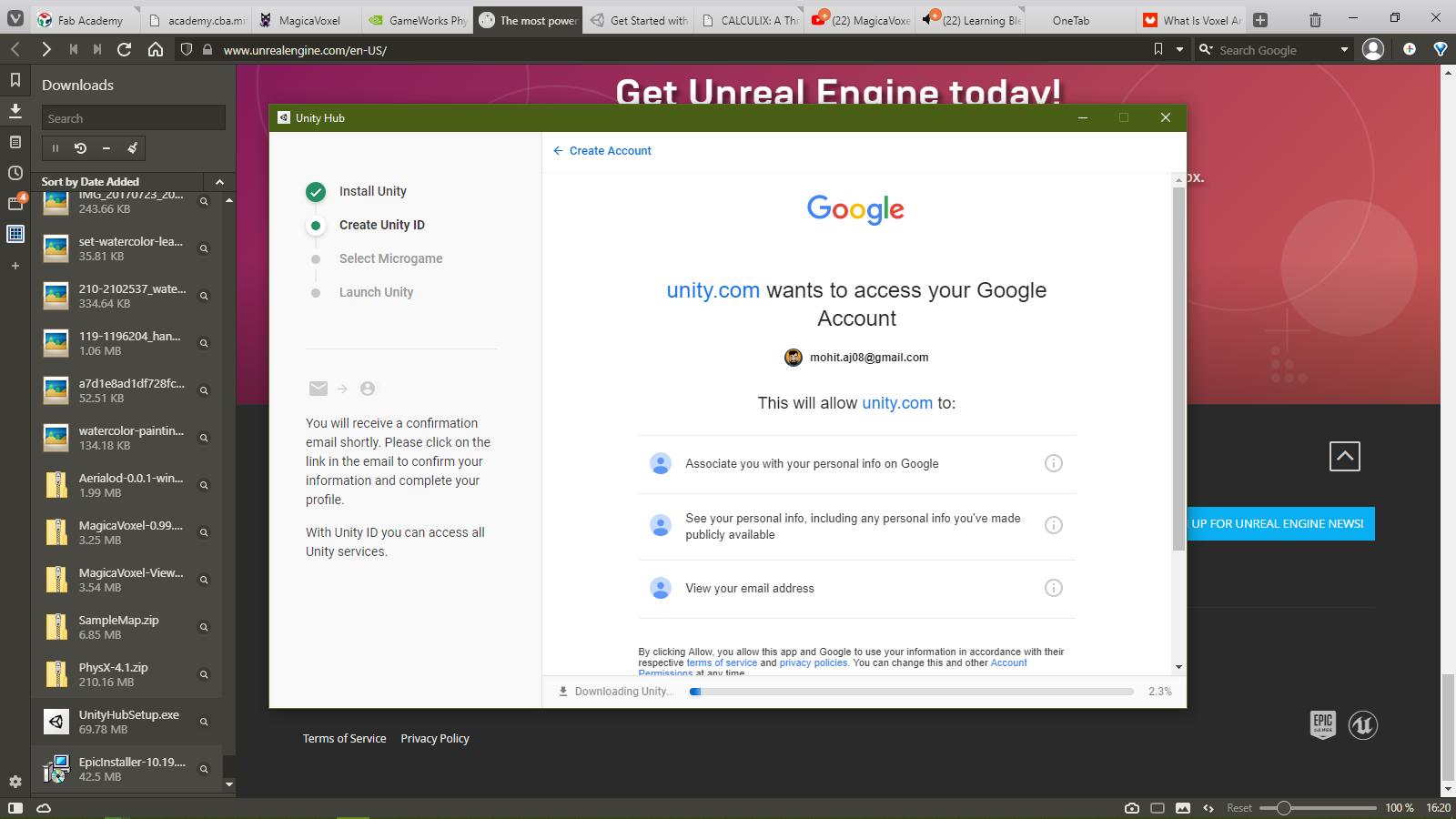
Task: Show UnityHubSetup.exe in folder
Action: pyautogui.click(x=204, y=722)
